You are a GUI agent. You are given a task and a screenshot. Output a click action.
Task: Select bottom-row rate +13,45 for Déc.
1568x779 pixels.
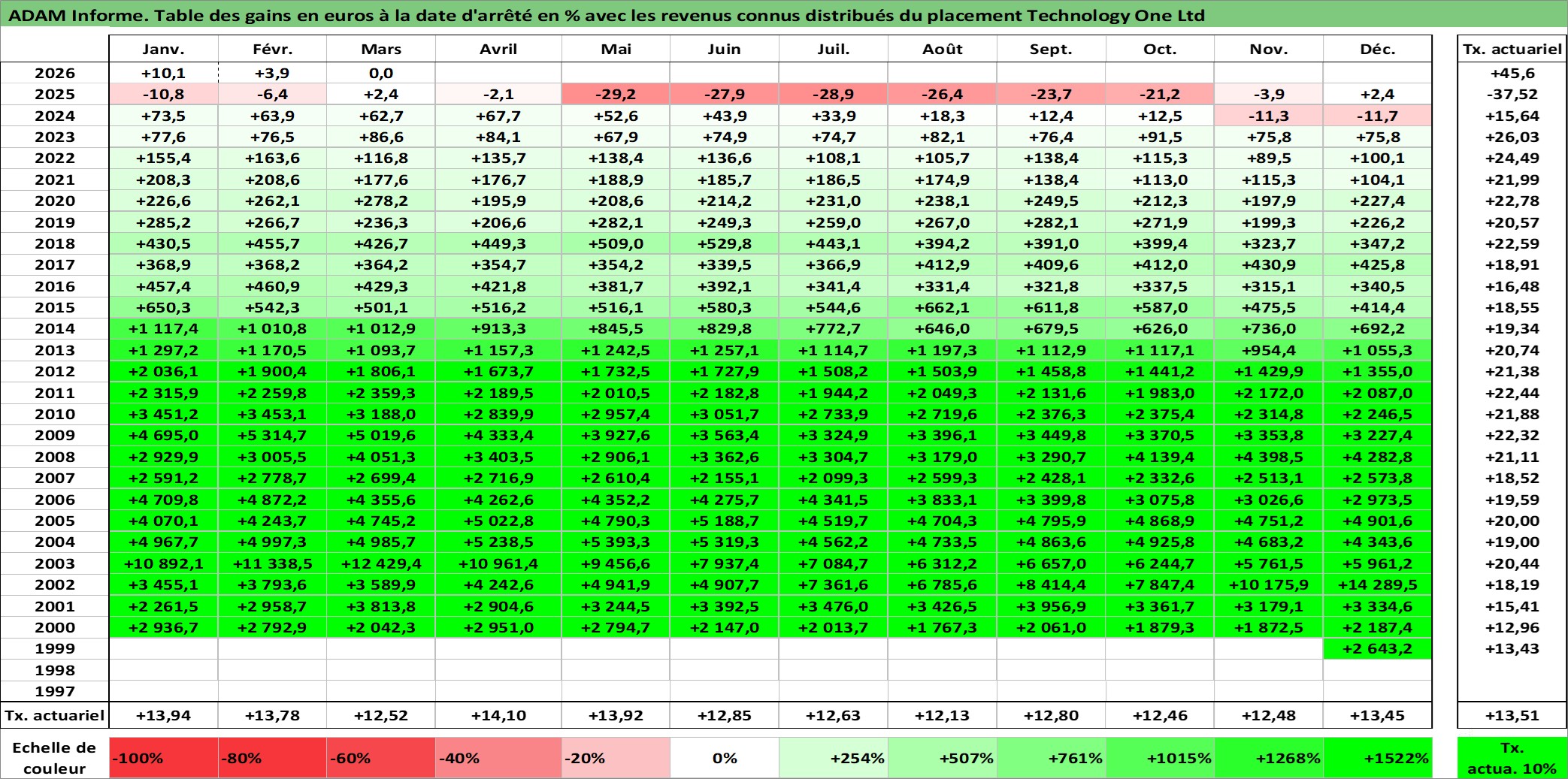1377,715
